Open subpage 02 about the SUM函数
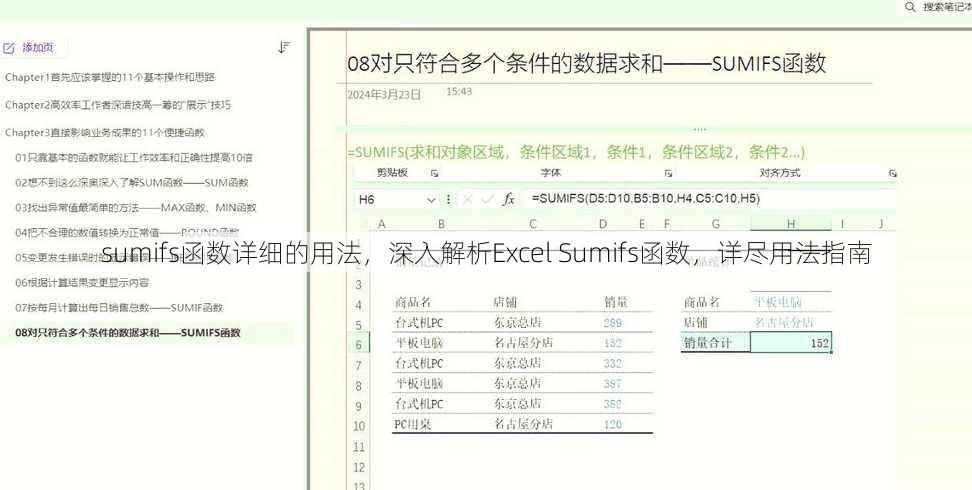Image resolution: width=972 pixels, height=490 pixels. click(131, 182)
